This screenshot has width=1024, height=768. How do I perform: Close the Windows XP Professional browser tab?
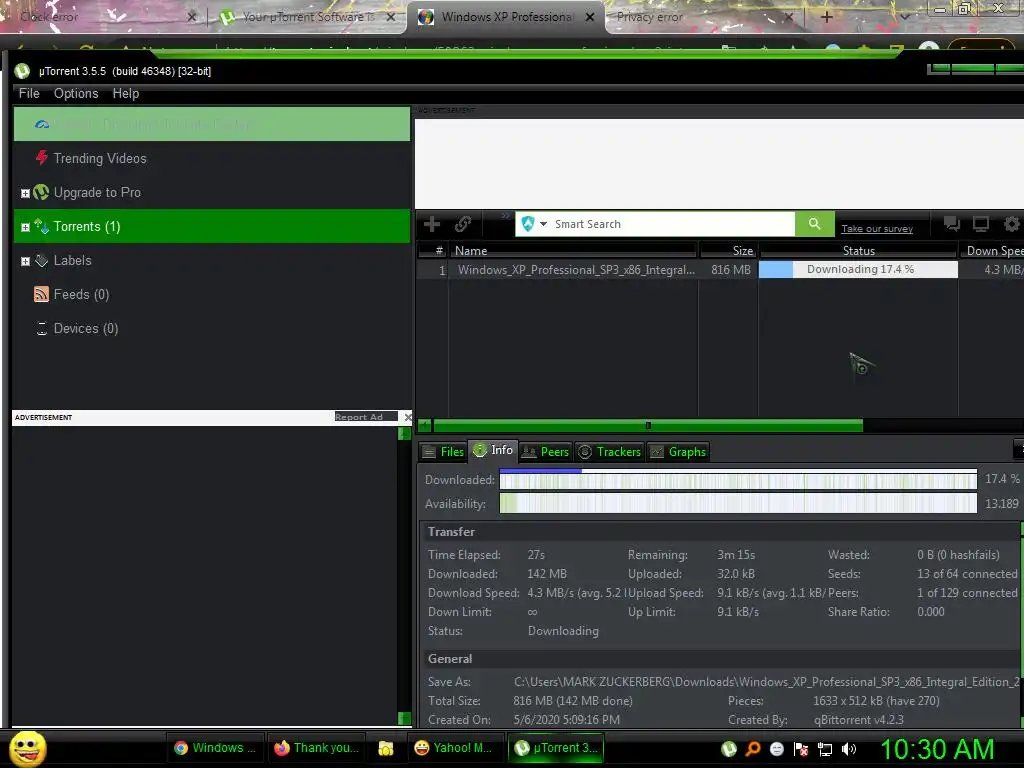click(590, 17)
